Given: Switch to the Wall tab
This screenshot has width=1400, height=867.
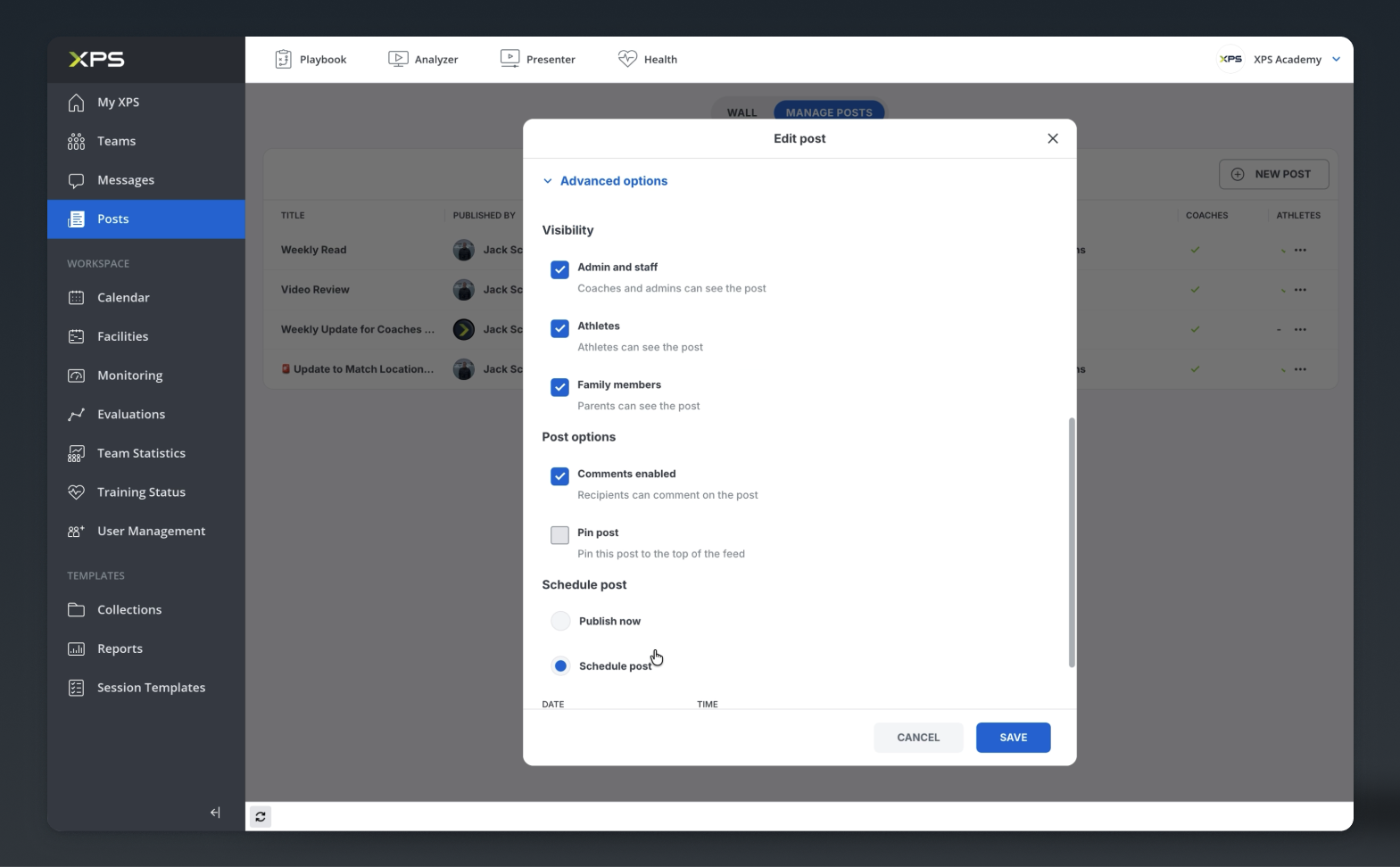Looking at the screenshot, I should pos(741,112).
